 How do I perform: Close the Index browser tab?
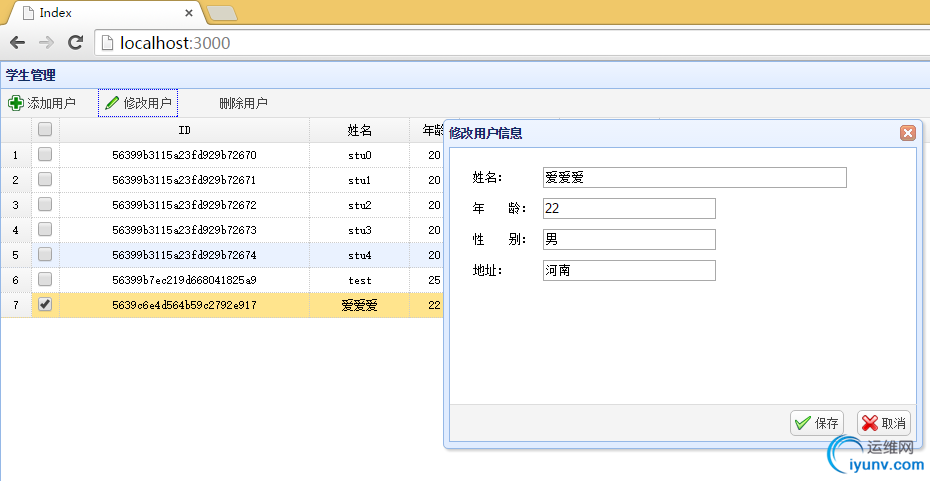tap(189, 13)
